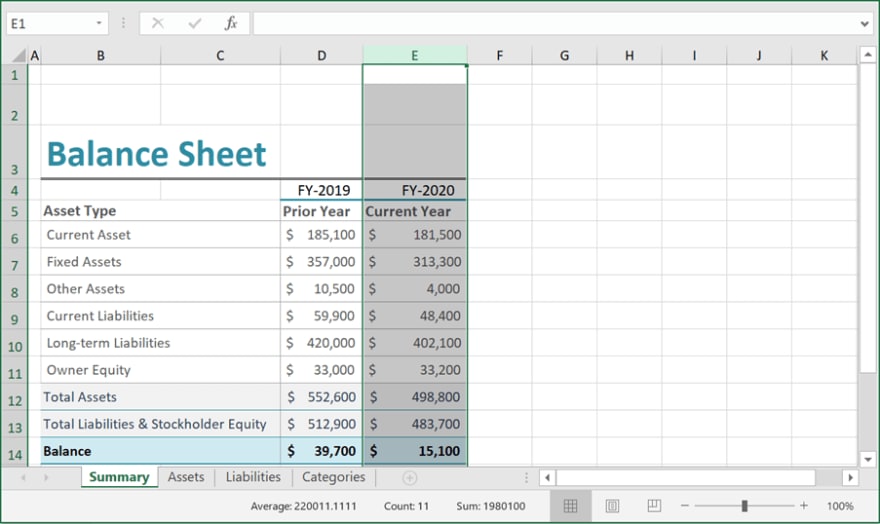Click the tab bar split handle dots
This screenshot has width=880, height=524.
[x=526, y=477]
